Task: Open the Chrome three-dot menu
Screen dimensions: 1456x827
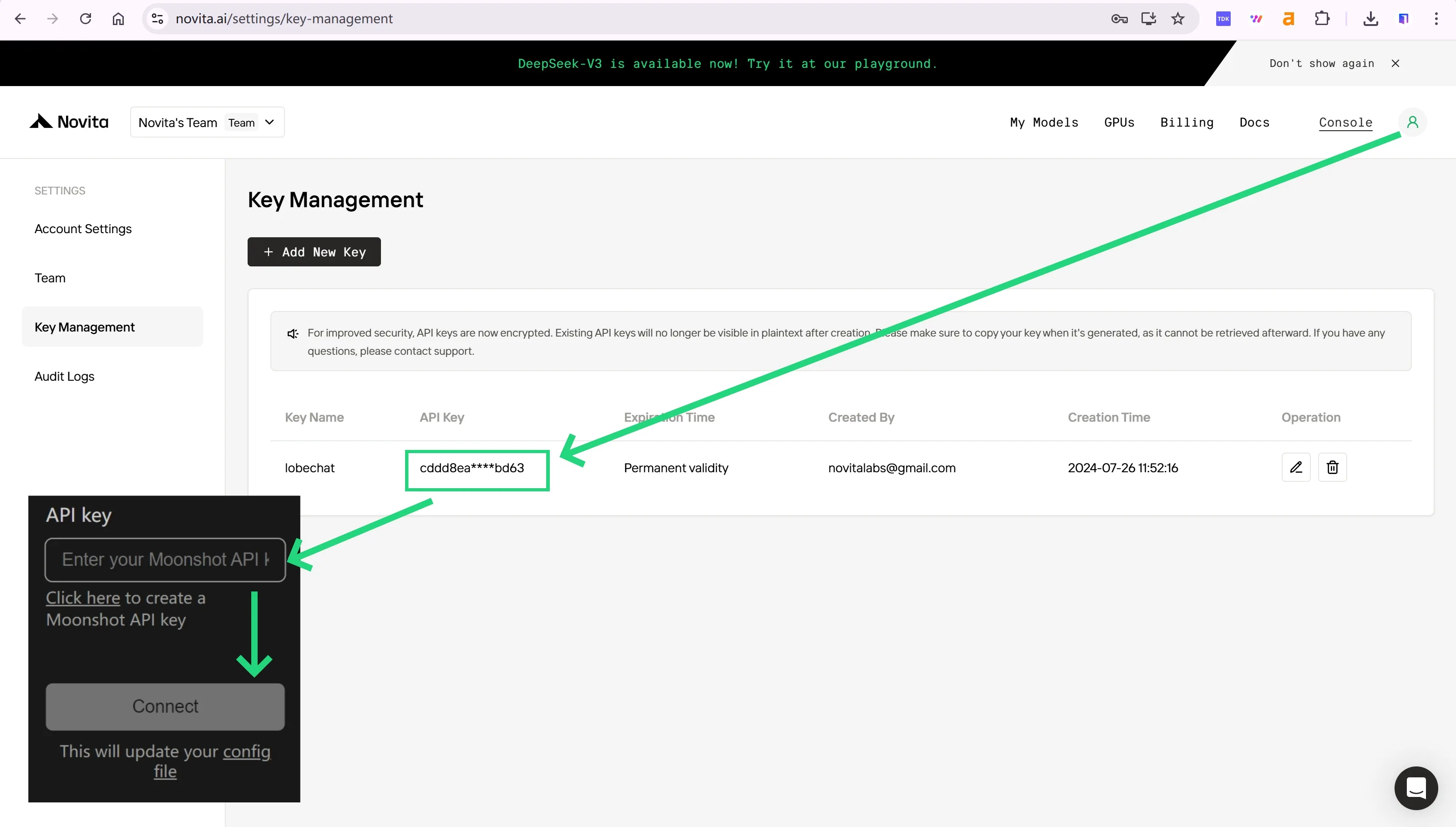Action: (x=1436, y=19)
